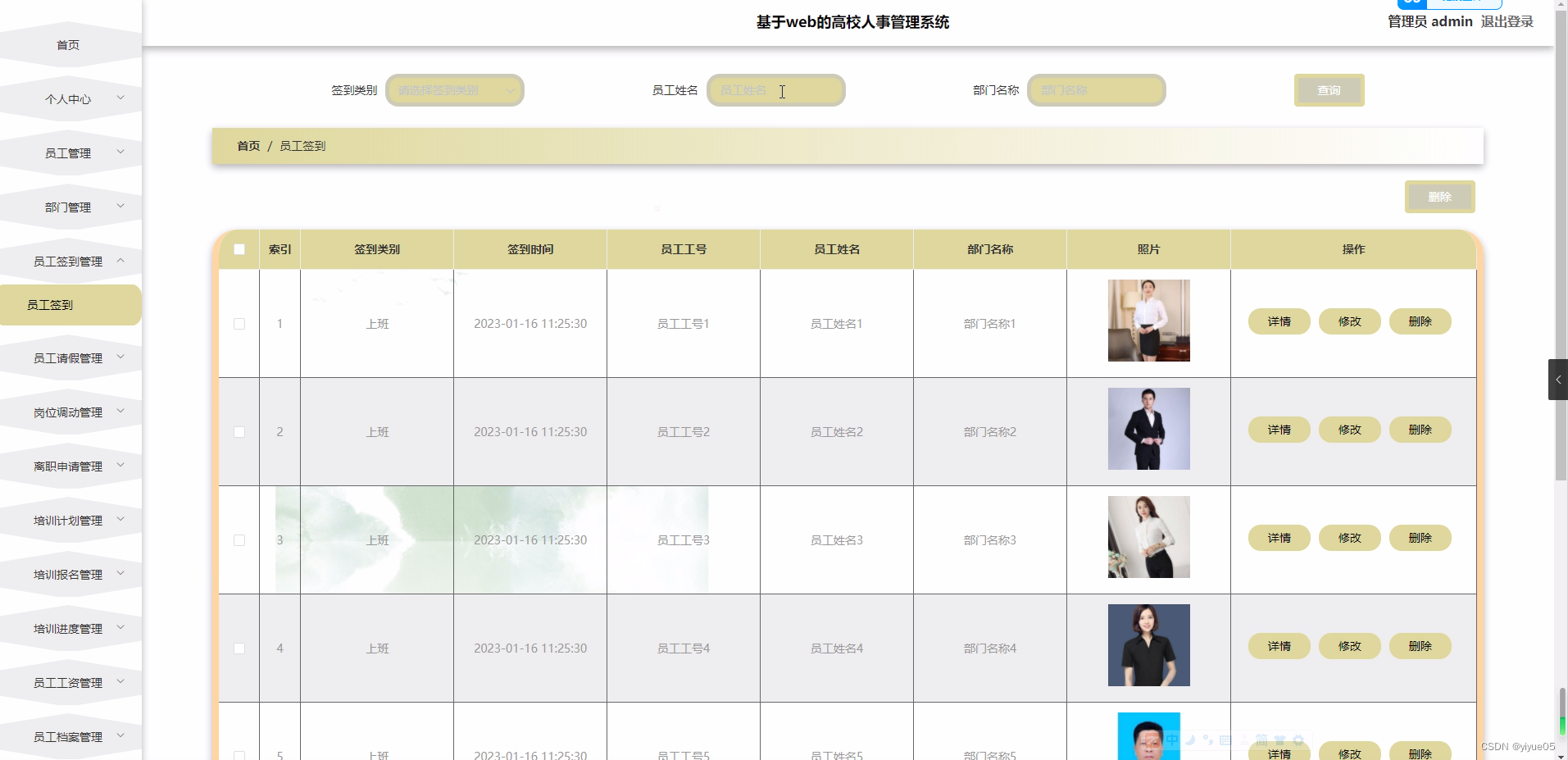Click 修改 for 员工姓名4
Screen dimensions: 1568x760
[x=1349, y=646]
